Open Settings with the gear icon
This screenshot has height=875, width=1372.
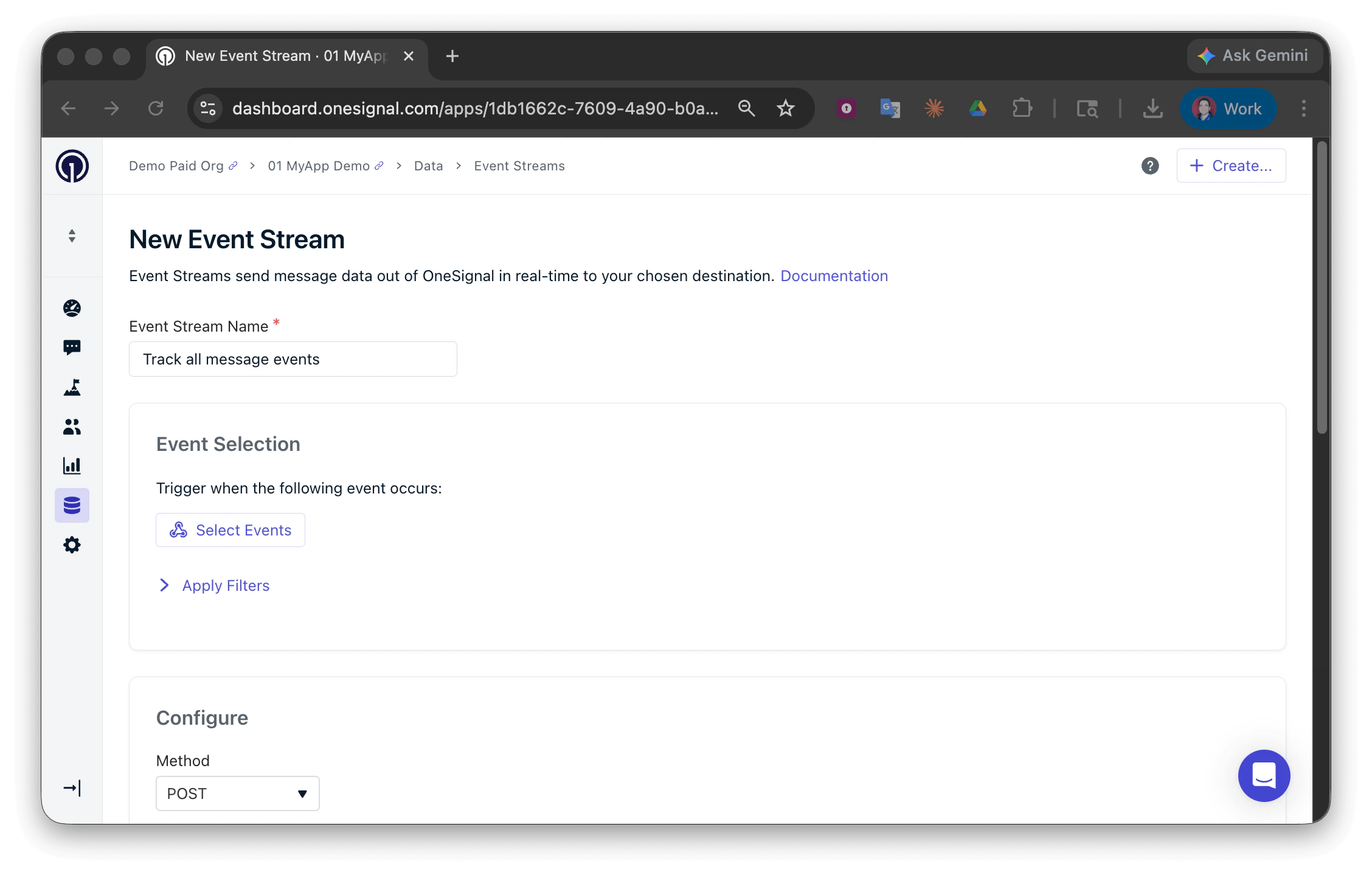[x=72, y=545]
